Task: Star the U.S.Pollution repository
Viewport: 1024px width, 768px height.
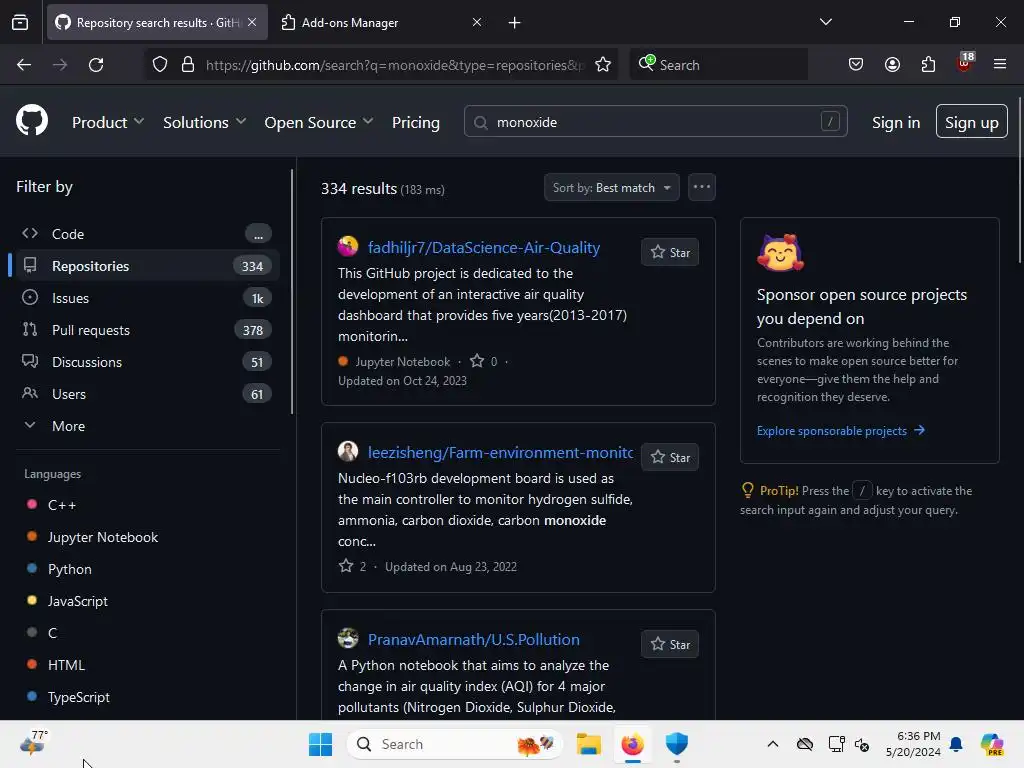Action: (x=670, y=644)
